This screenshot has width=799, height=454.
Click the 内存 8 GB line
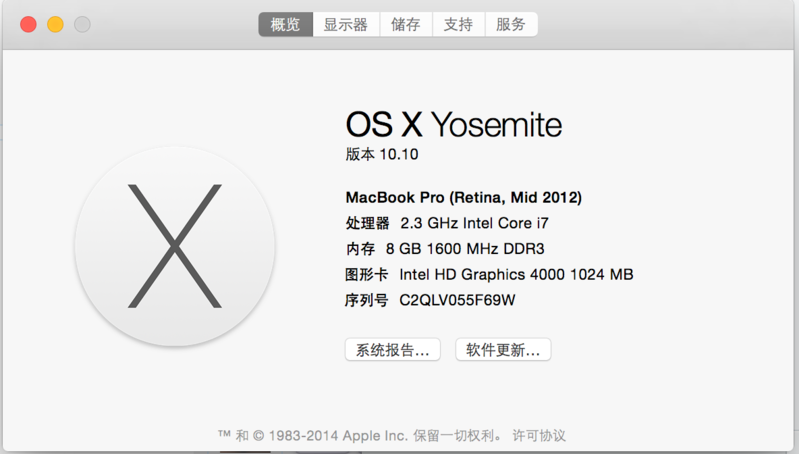(444, 248)
